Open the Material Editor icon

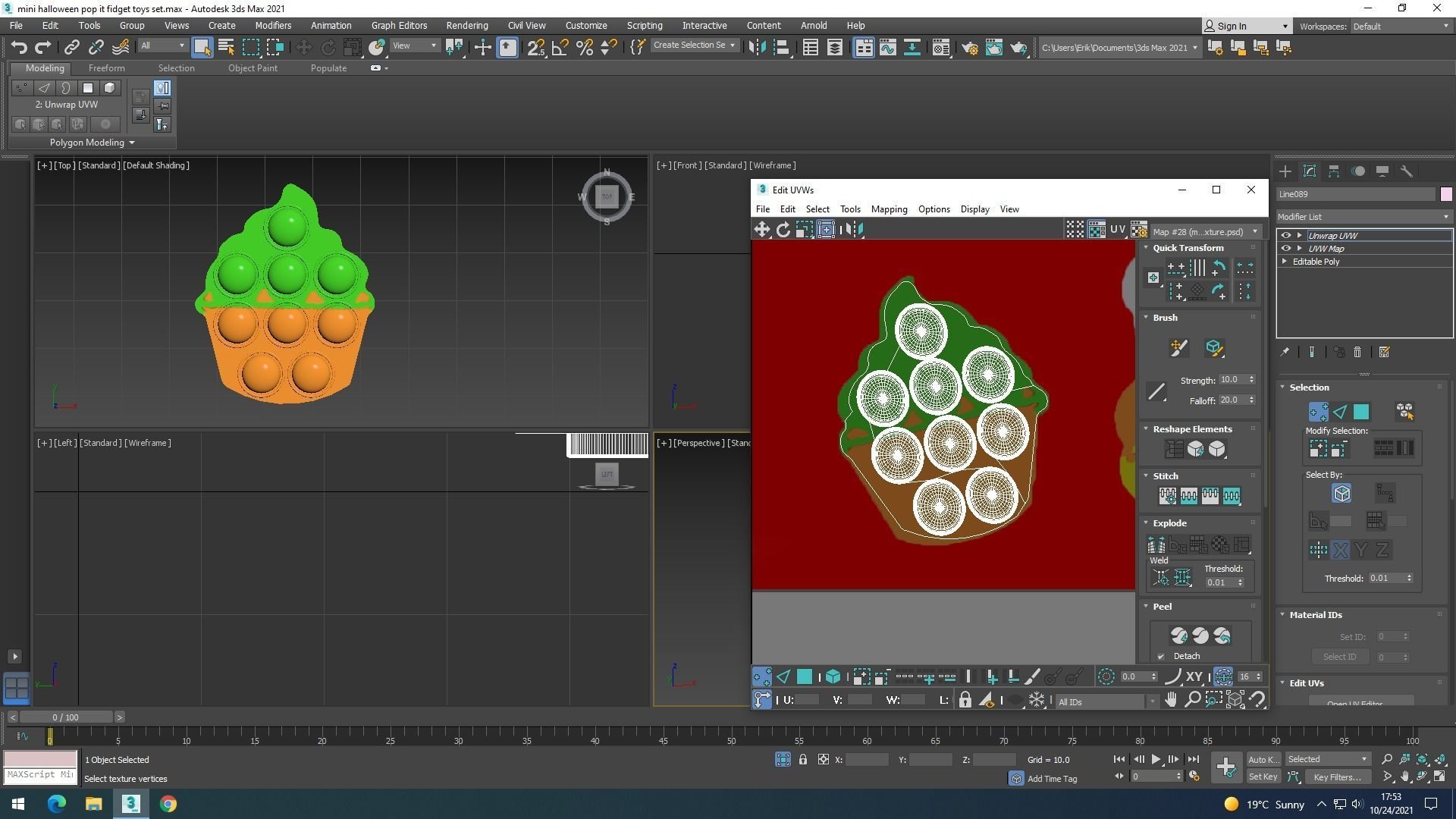coord(940,48)
